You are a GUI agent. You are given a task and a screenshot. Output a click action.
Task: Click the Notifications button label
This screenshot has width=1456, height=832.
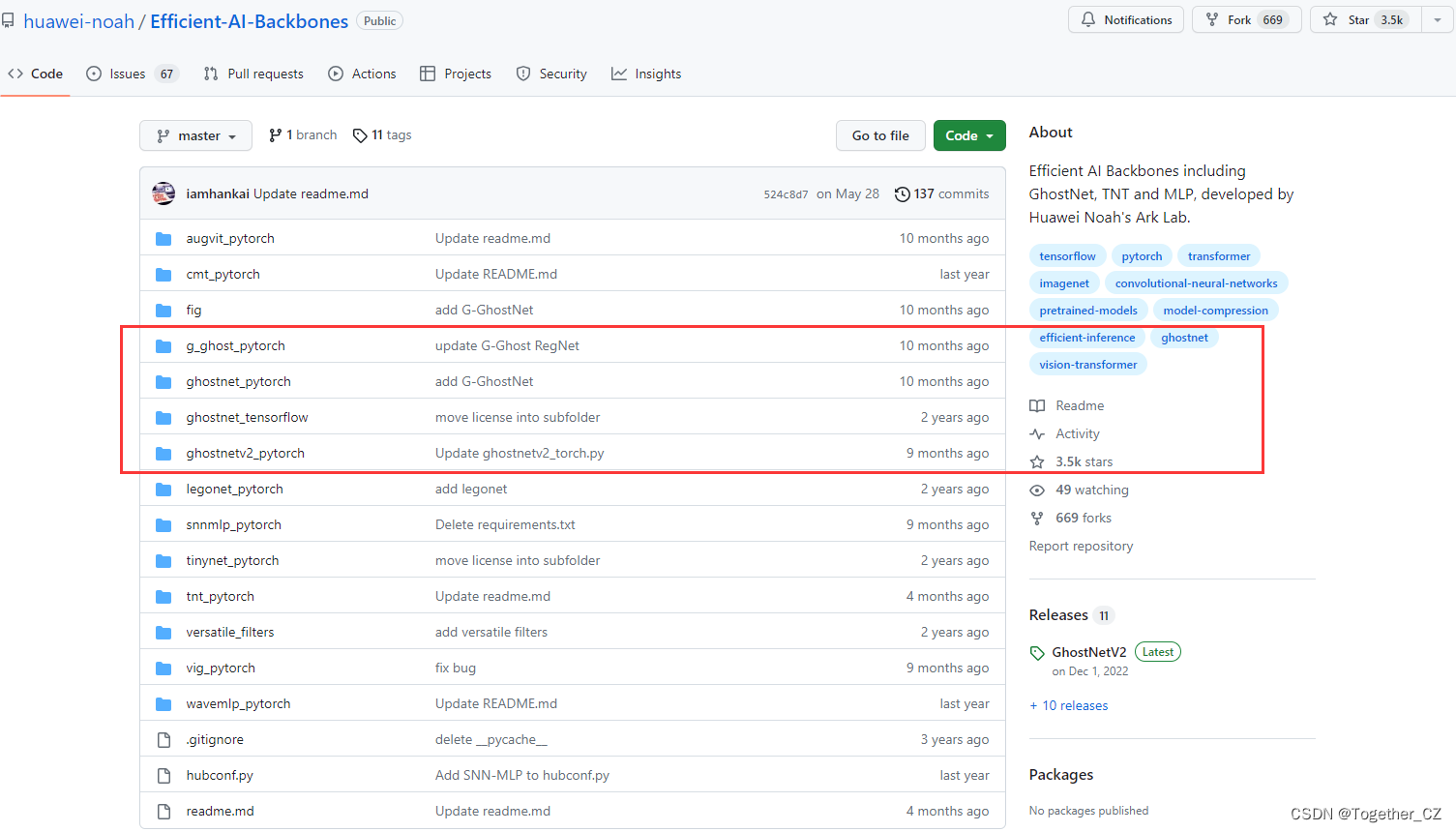click(x=1138, y=20)
